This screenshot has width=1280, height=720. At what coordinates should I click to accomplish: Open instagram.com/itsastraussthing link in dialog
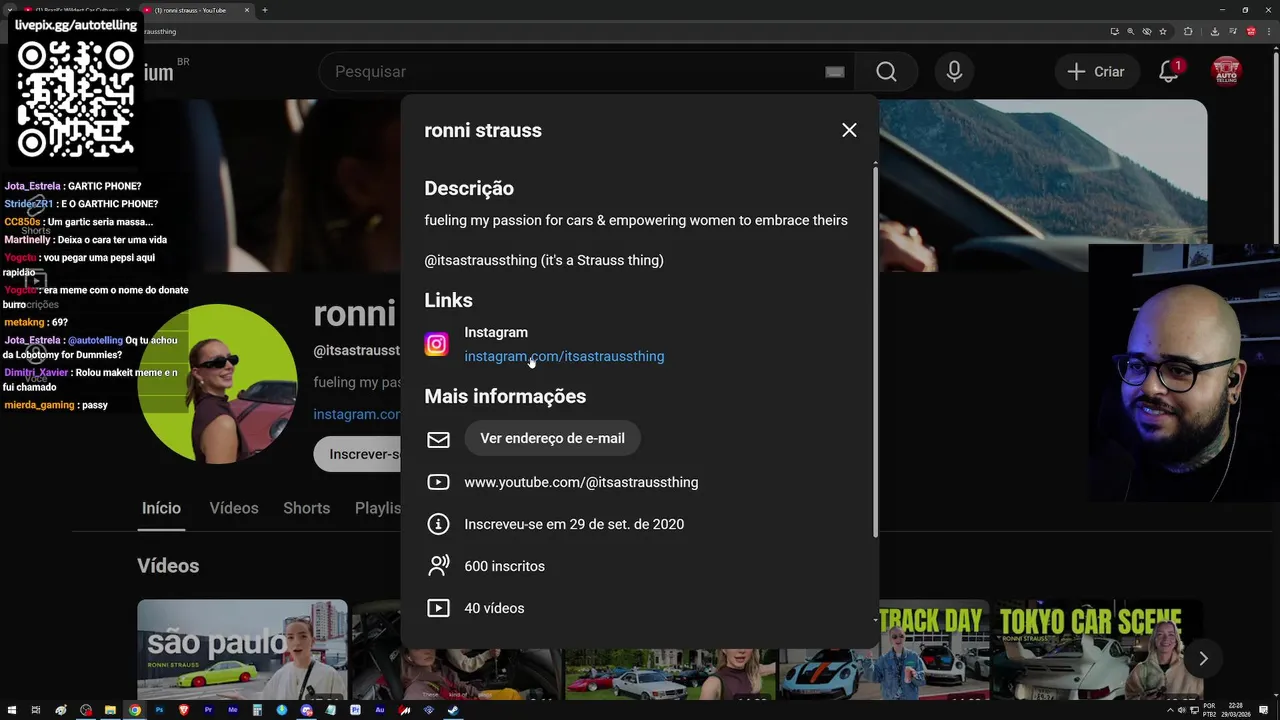pyautogui.click(x=564, y=356)
